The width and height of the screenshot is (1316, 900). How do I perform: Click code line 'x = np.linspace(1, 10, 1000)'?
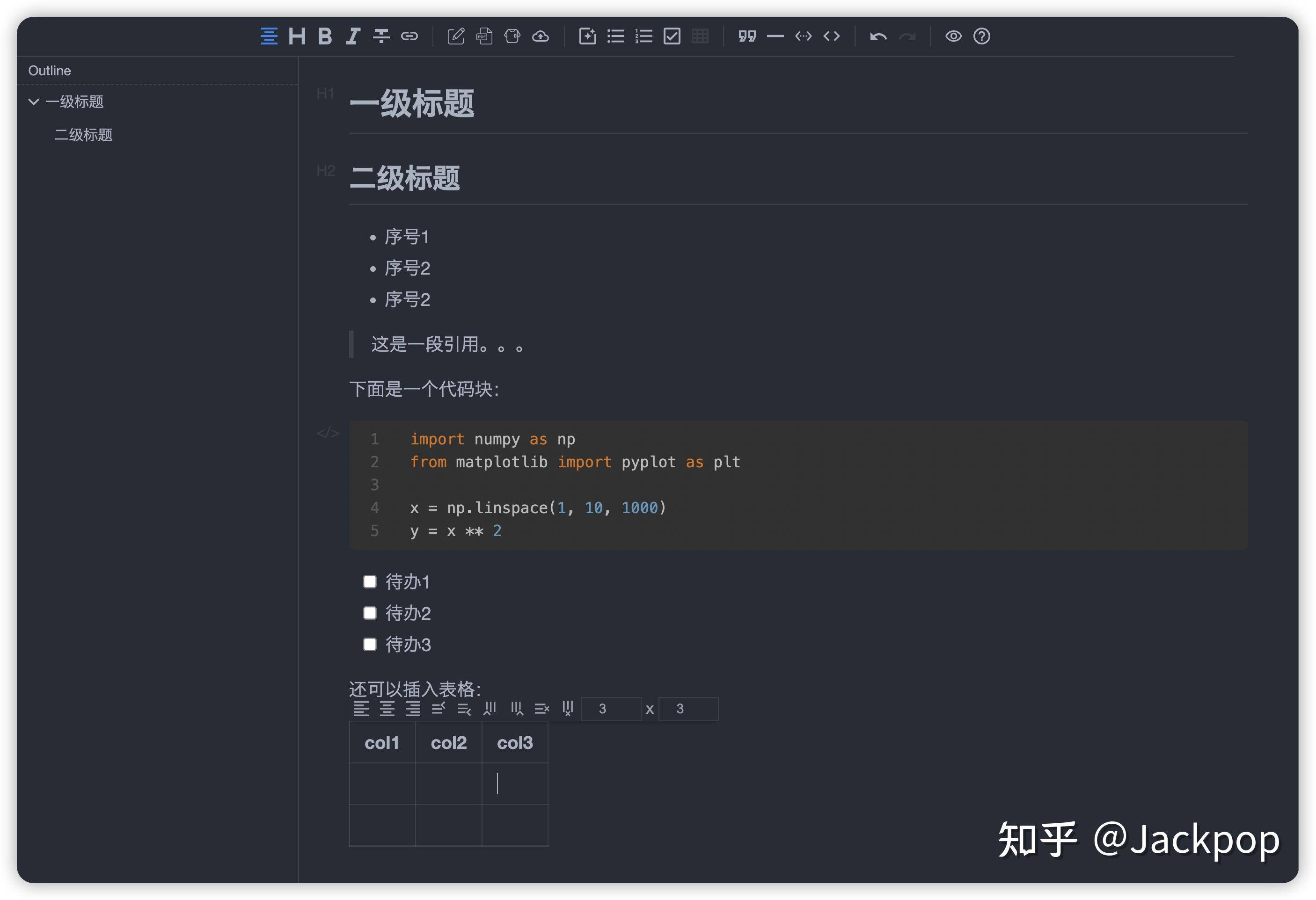click(538, 508)
